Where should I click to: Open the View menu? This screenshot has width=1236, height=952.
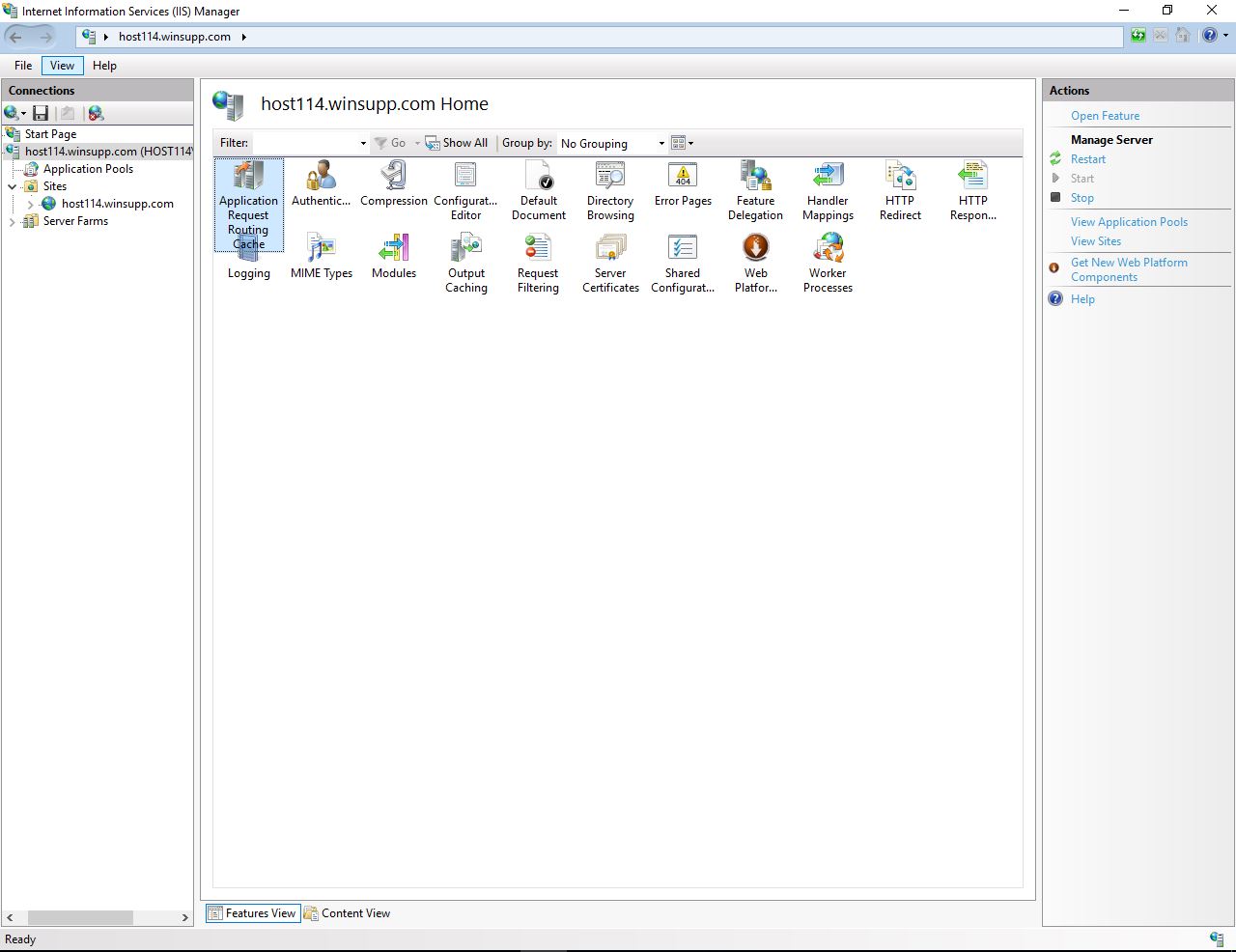62,66
